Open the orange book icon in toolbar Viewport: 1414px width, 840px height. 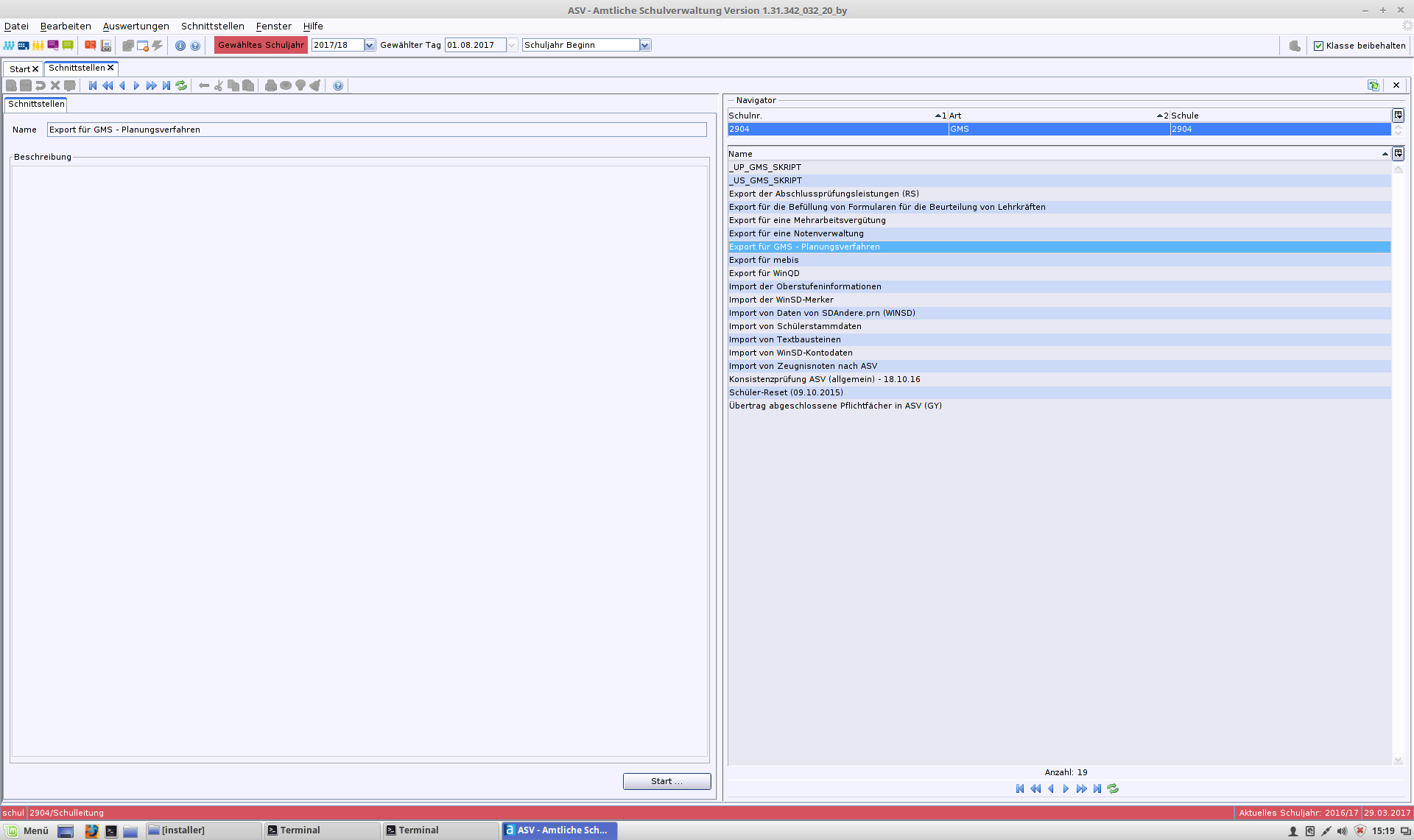(91, 46)
